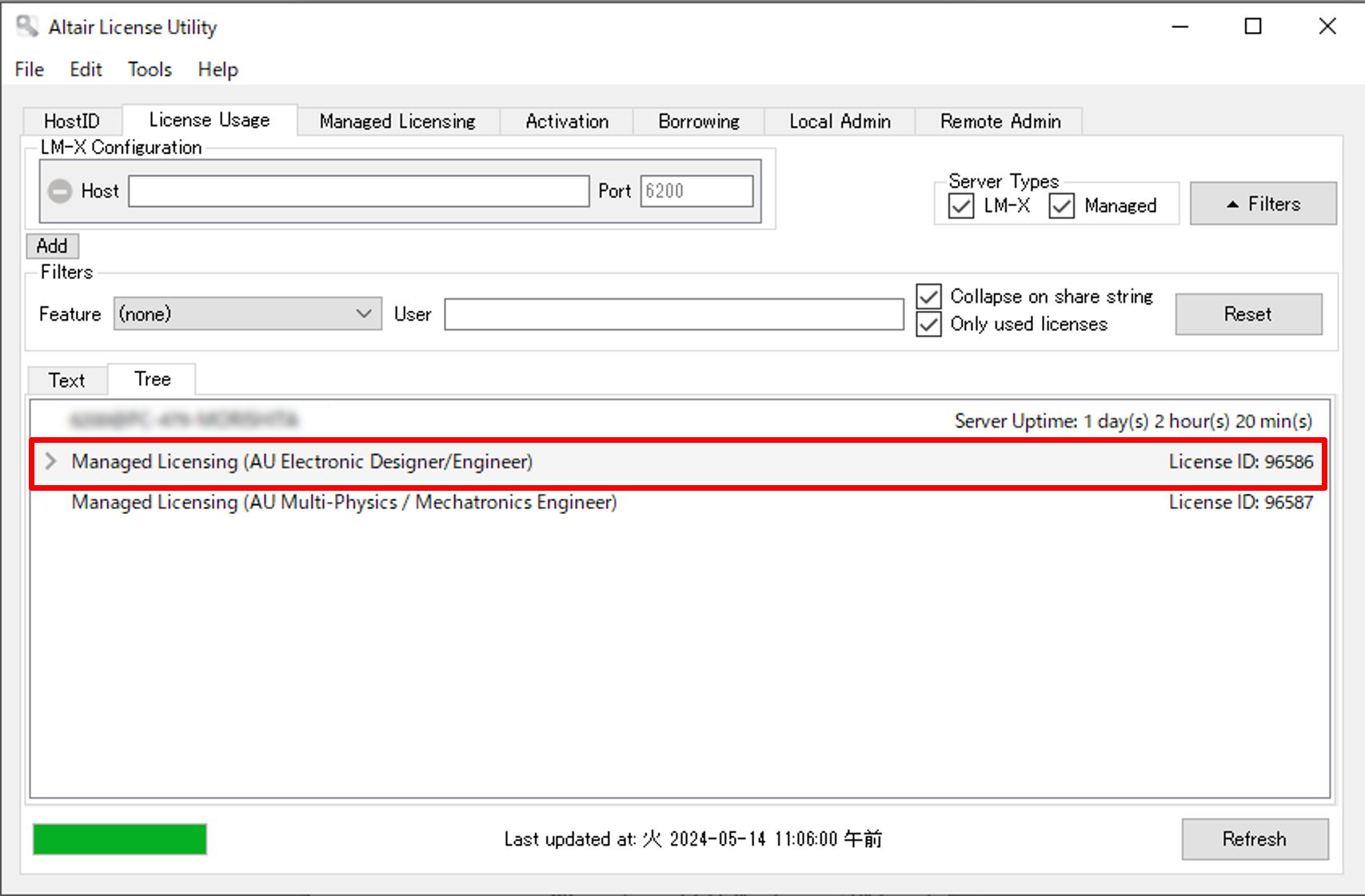
Task: Click the Altair License Utility app icon
Action: (x=27, y=26)
